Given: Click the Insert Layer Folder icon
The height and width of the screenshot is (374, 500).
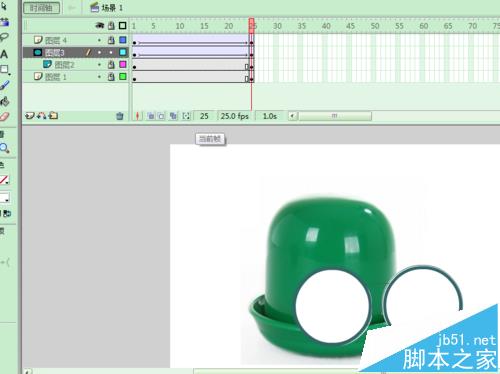Looking at the screenshot, I should pyautogui.click(x=53, y=116).
